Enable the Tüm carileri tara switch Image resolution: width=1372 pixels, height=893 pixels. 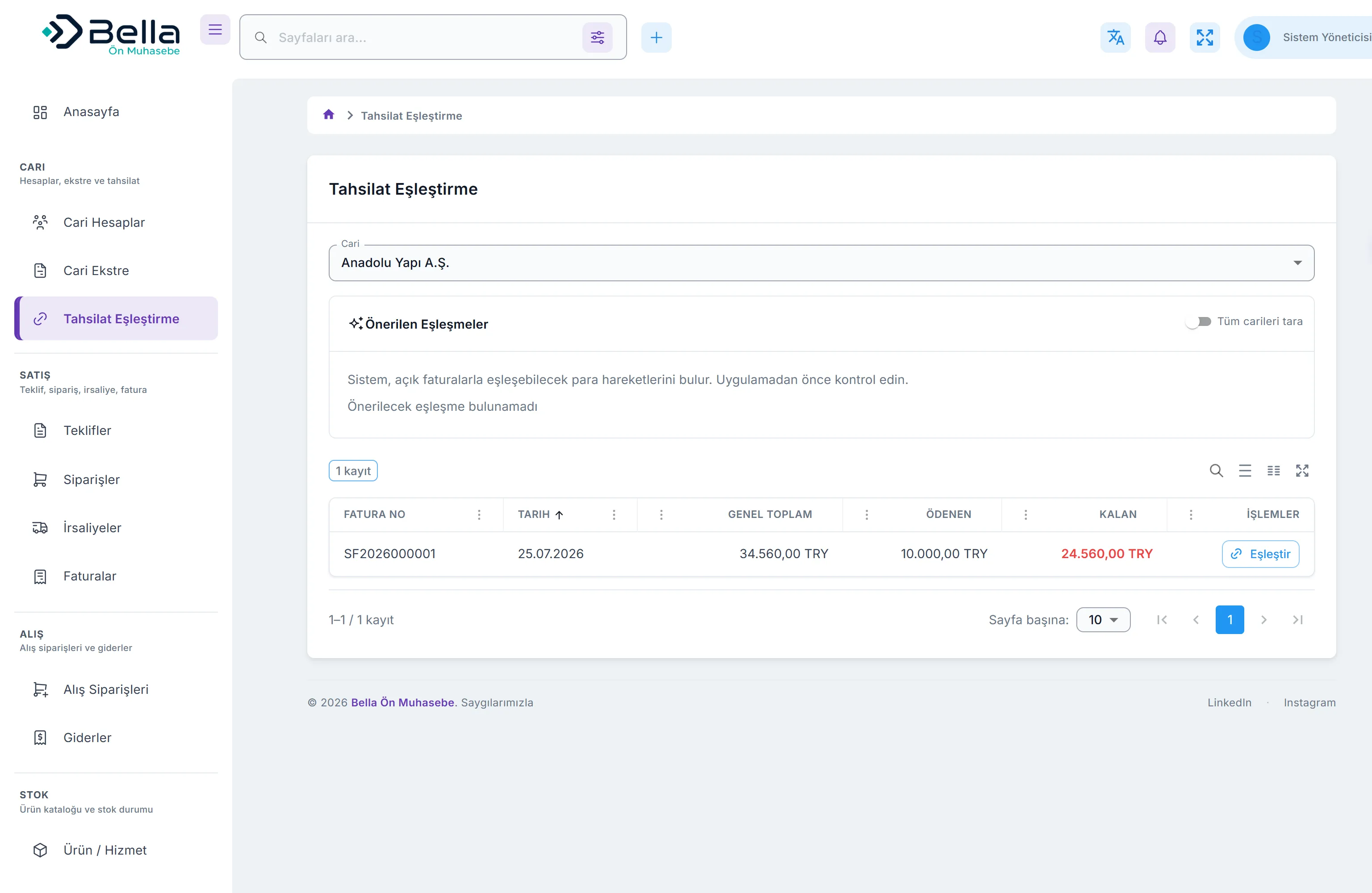coord(1198,321)
